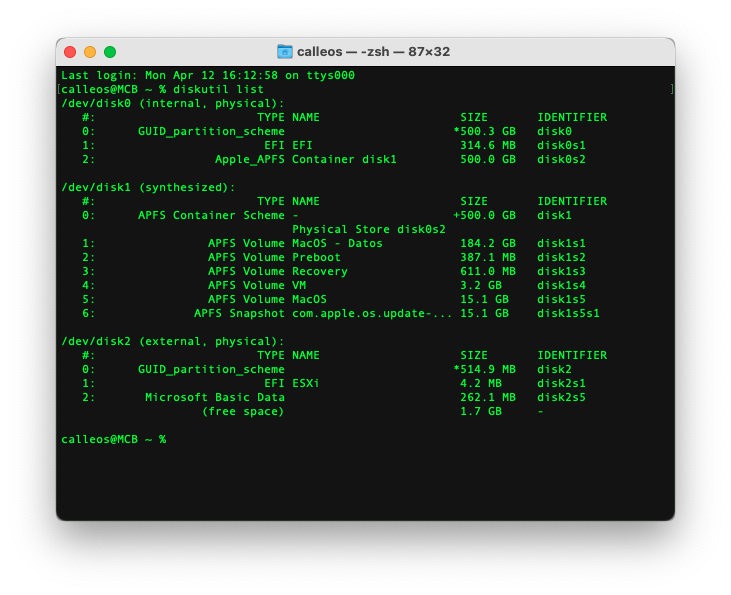Image resolution: width=731 pixels, height=595 pixels.
Task: Click the yellow minimize window button
Action: point(90,52)
